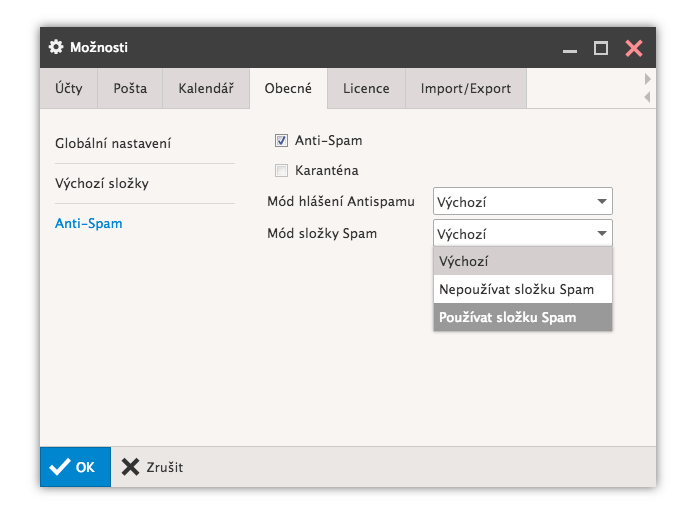Screen dimensions: 692x516
Task: Go to the Kalendář tab
Action: coord(206,88)
